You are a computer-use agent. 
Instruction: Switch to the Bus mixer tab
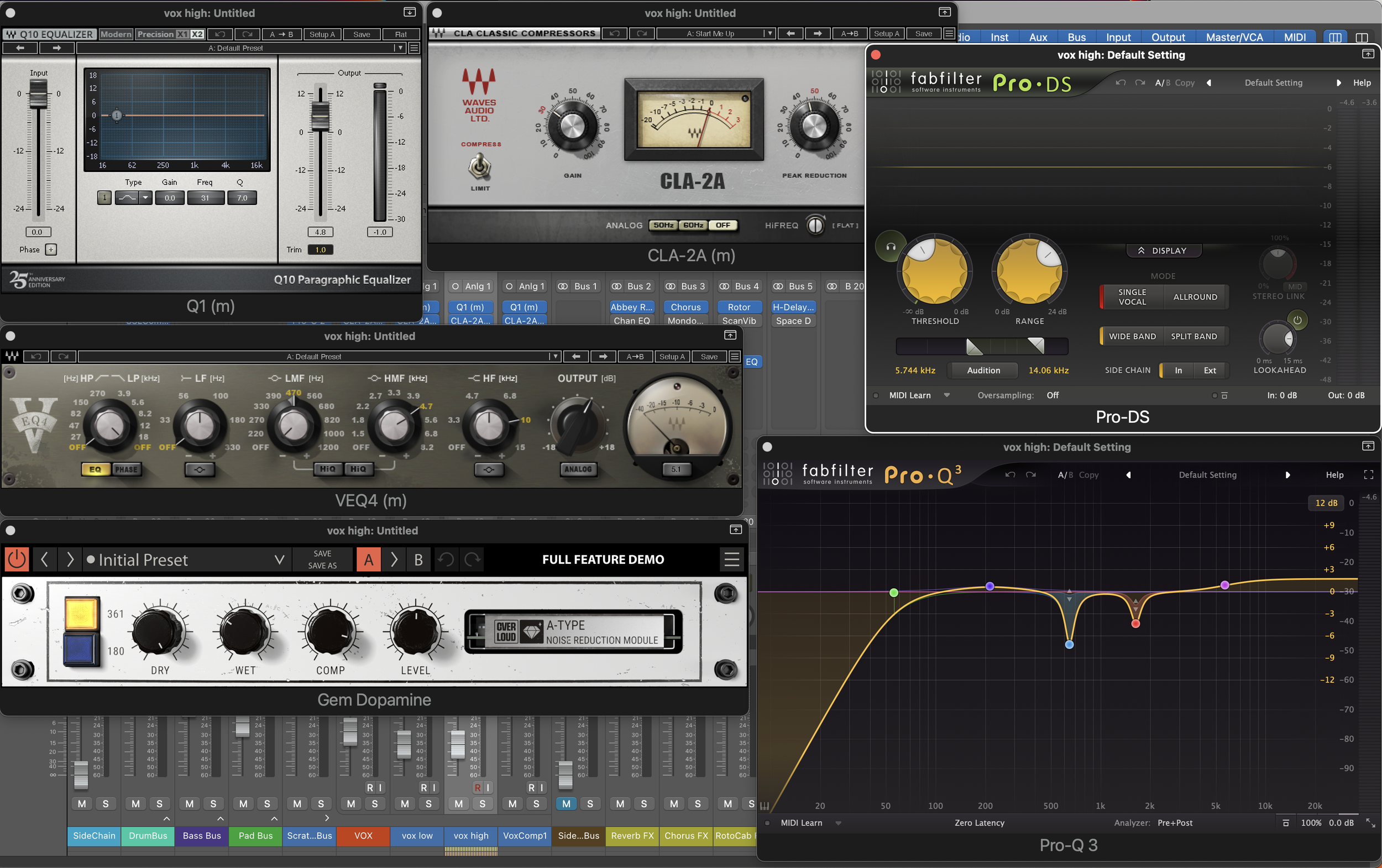tap(1077, 37)
